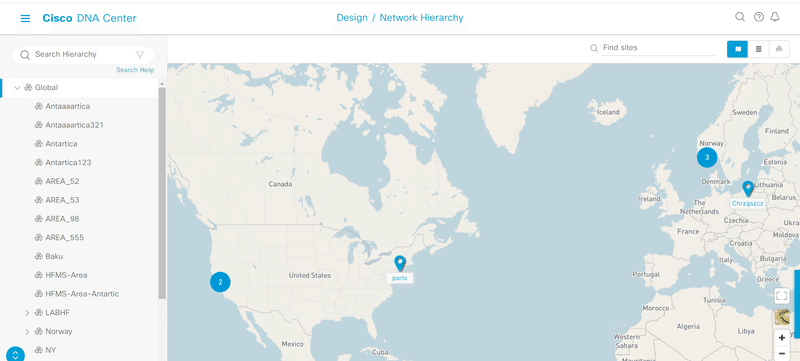Select the AREA_53 tree item
This screenshot has width=800, height=361.
62,200
